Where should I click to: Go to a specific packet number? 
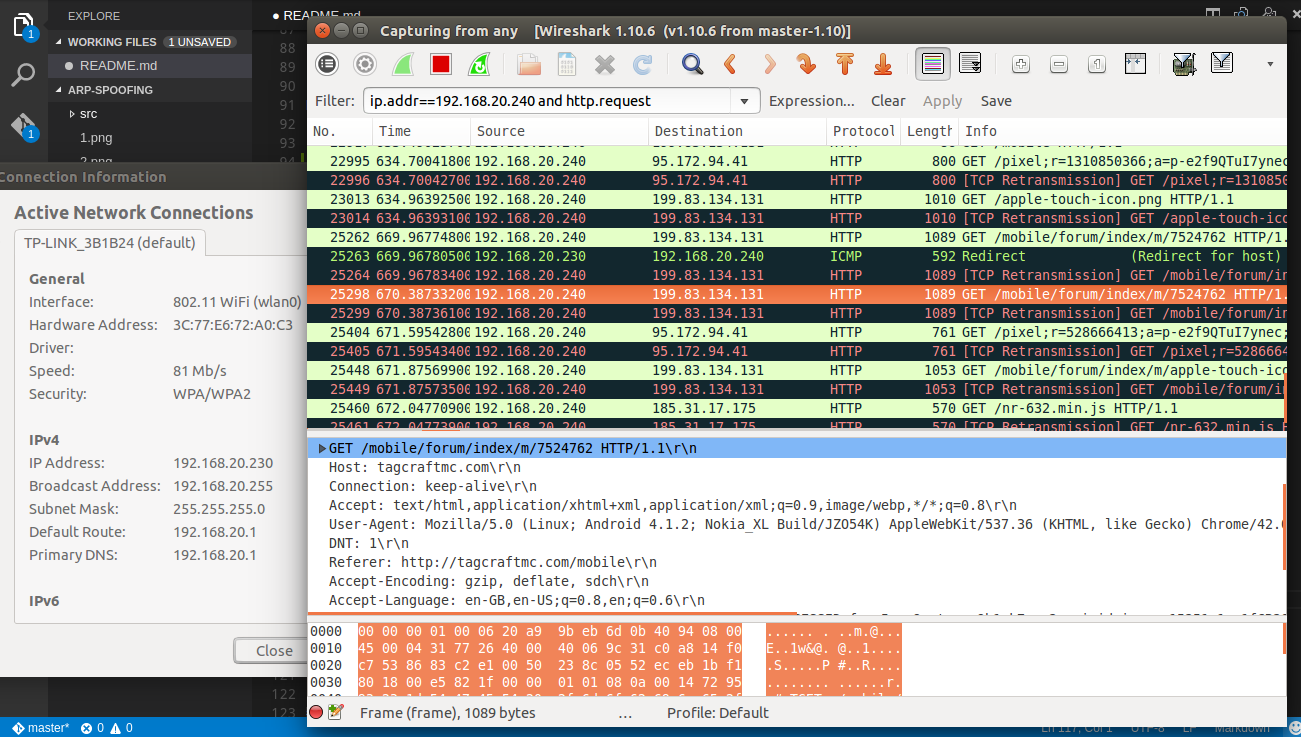(x=806, y=64)
